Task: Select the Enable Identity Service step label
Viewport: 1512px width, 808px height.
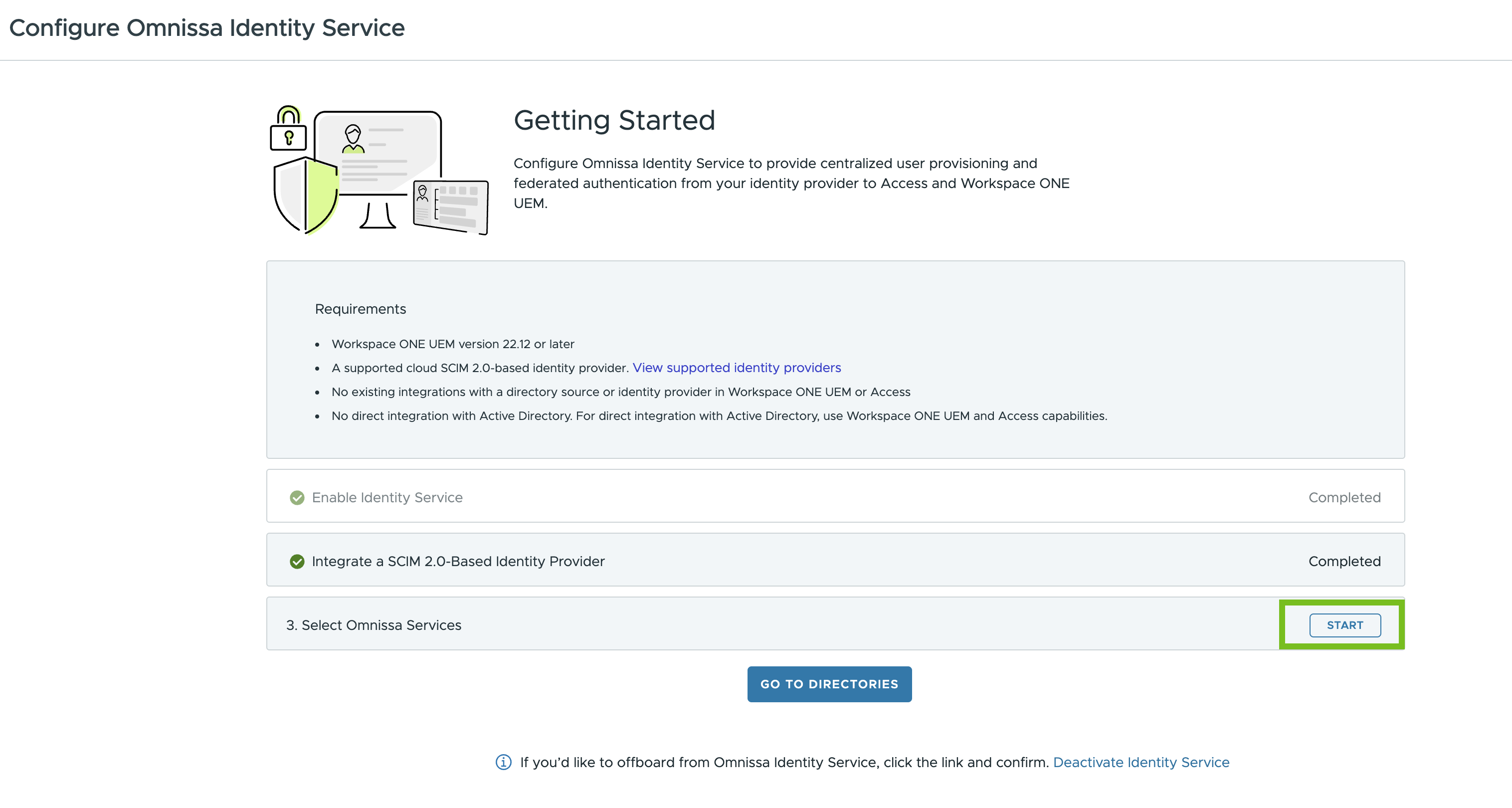Action: pos(387,498)
